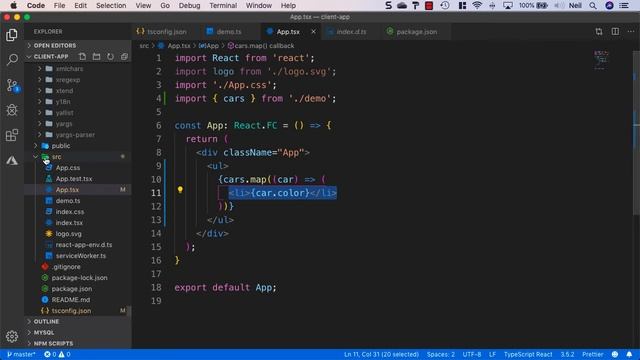
Task: Click Prettier in the status bar
Action: [x=592, y=354]
